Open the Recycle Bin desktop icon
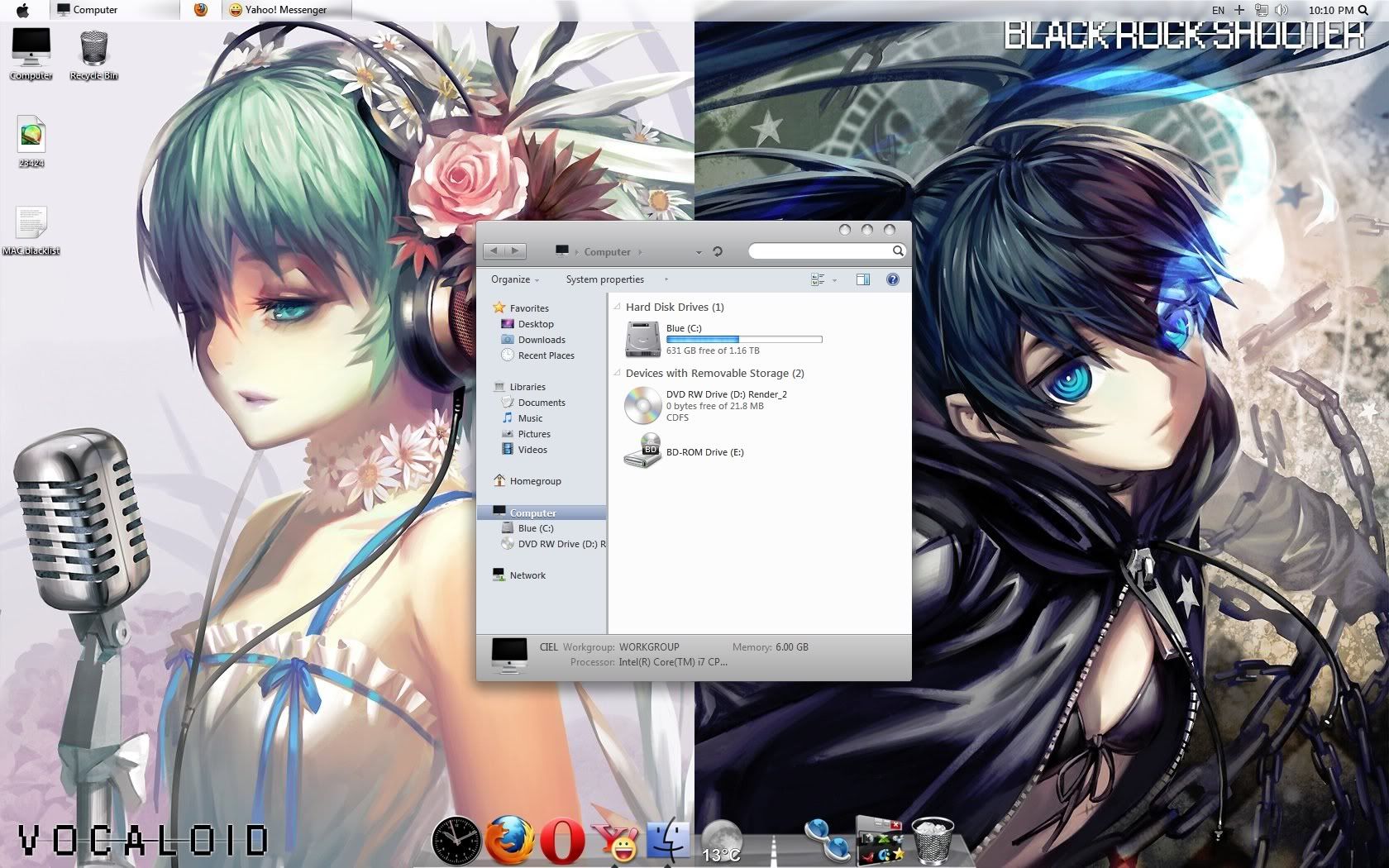Screen dimensions: 1389x868 pyautogui.click(x=93, y=54)
